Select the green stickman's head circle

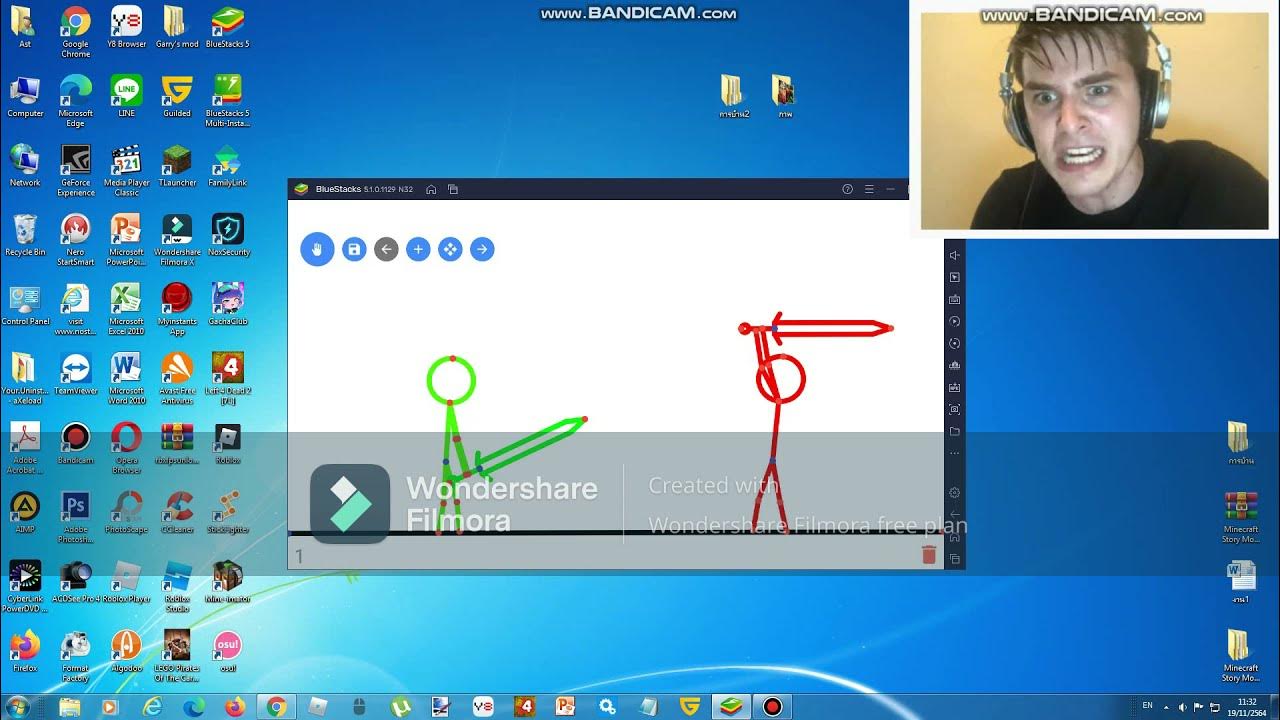(x=451, y=380)
